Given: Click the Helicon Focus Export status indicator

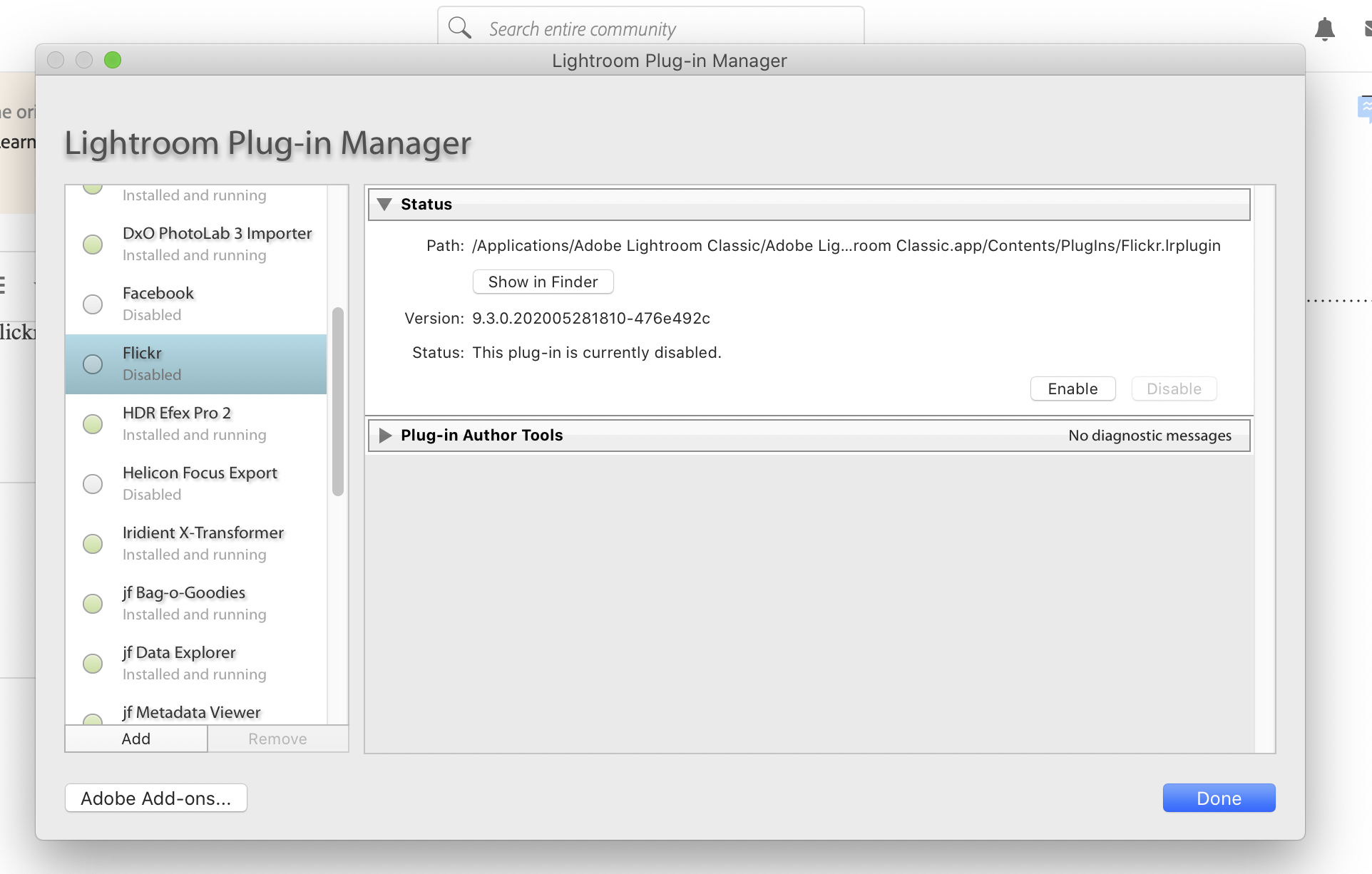Looking at the screenshot, I should [92, 483].
